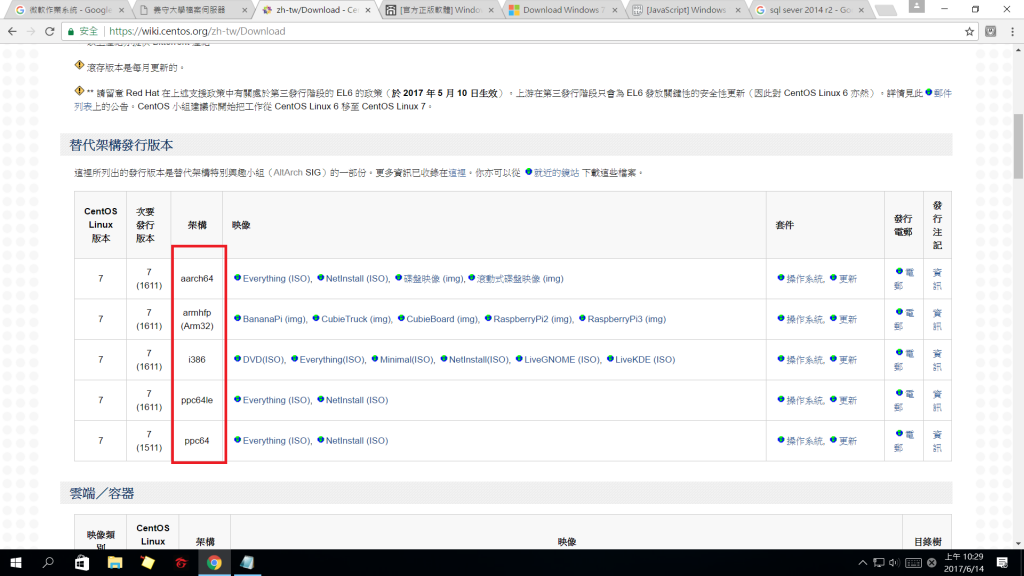Image resolution: width=1024 pixels, height=576 pixels.
Task: Select the 雲端／容器 heading
Action: [x=102, y=493]
